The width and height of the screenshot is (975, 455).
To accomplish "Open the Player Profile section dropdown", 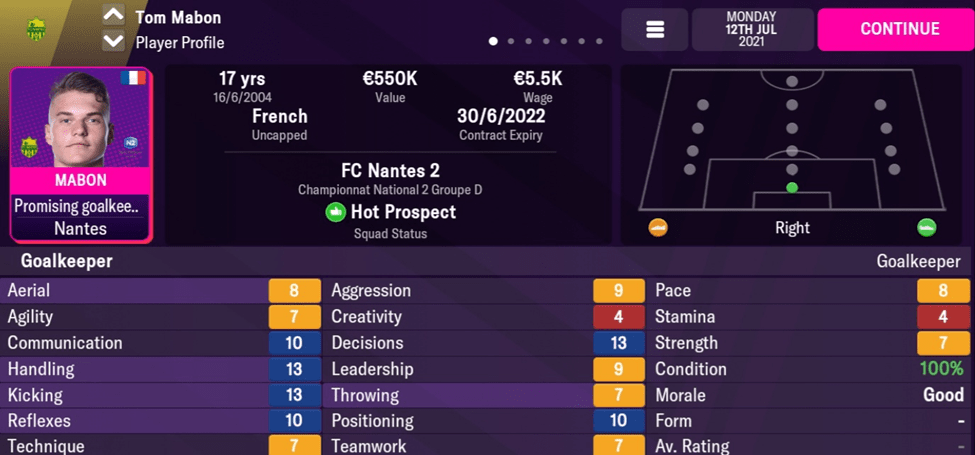I will tap(180, 43).
